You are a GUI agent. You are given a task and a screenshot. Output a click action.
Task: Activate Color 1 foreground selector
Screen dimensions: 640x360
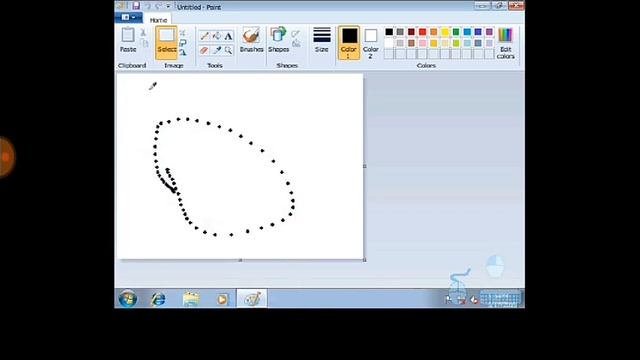[x=349, y=43]
